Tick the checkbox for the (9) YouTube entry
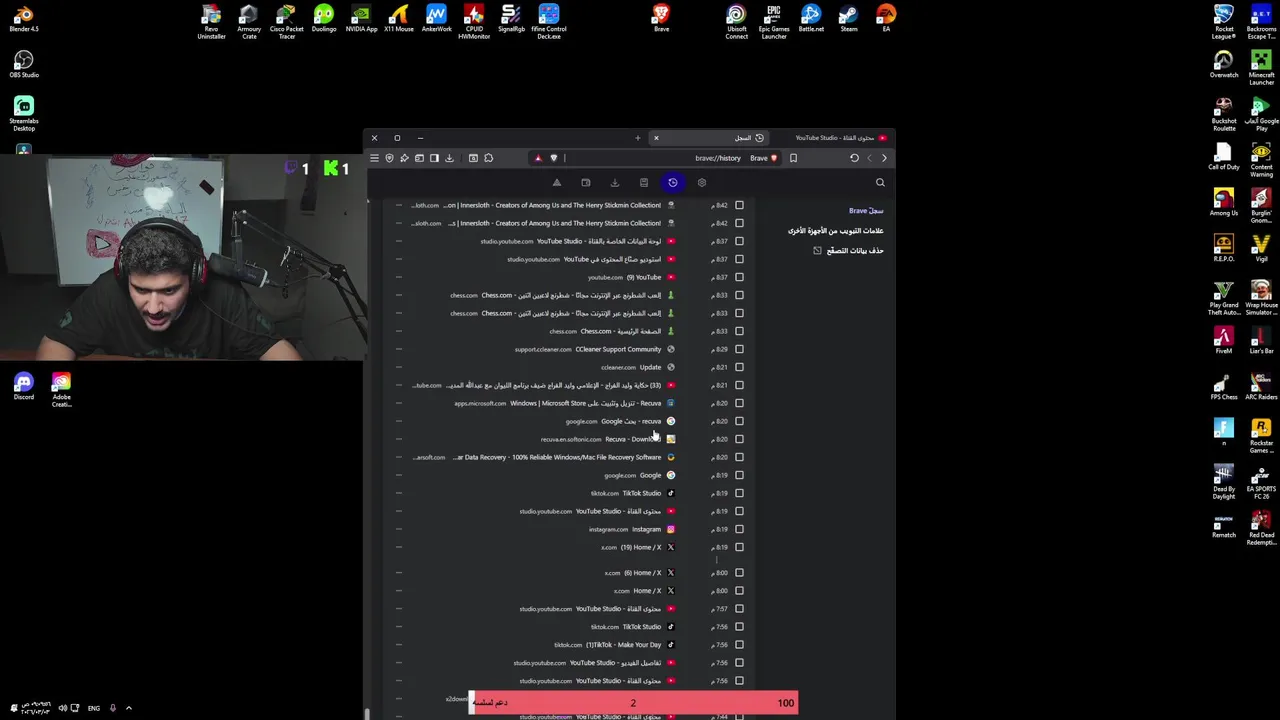The image size is (1280, 720). [739, 277]
